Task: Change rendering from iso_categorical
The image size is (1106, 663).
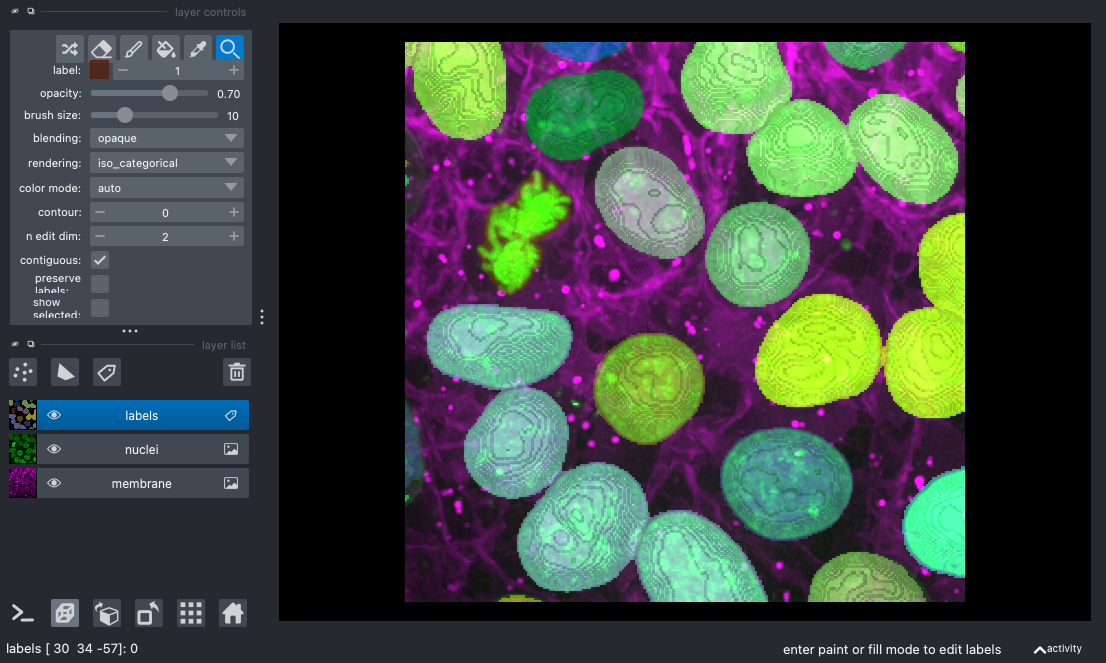Action: (166, 162)
